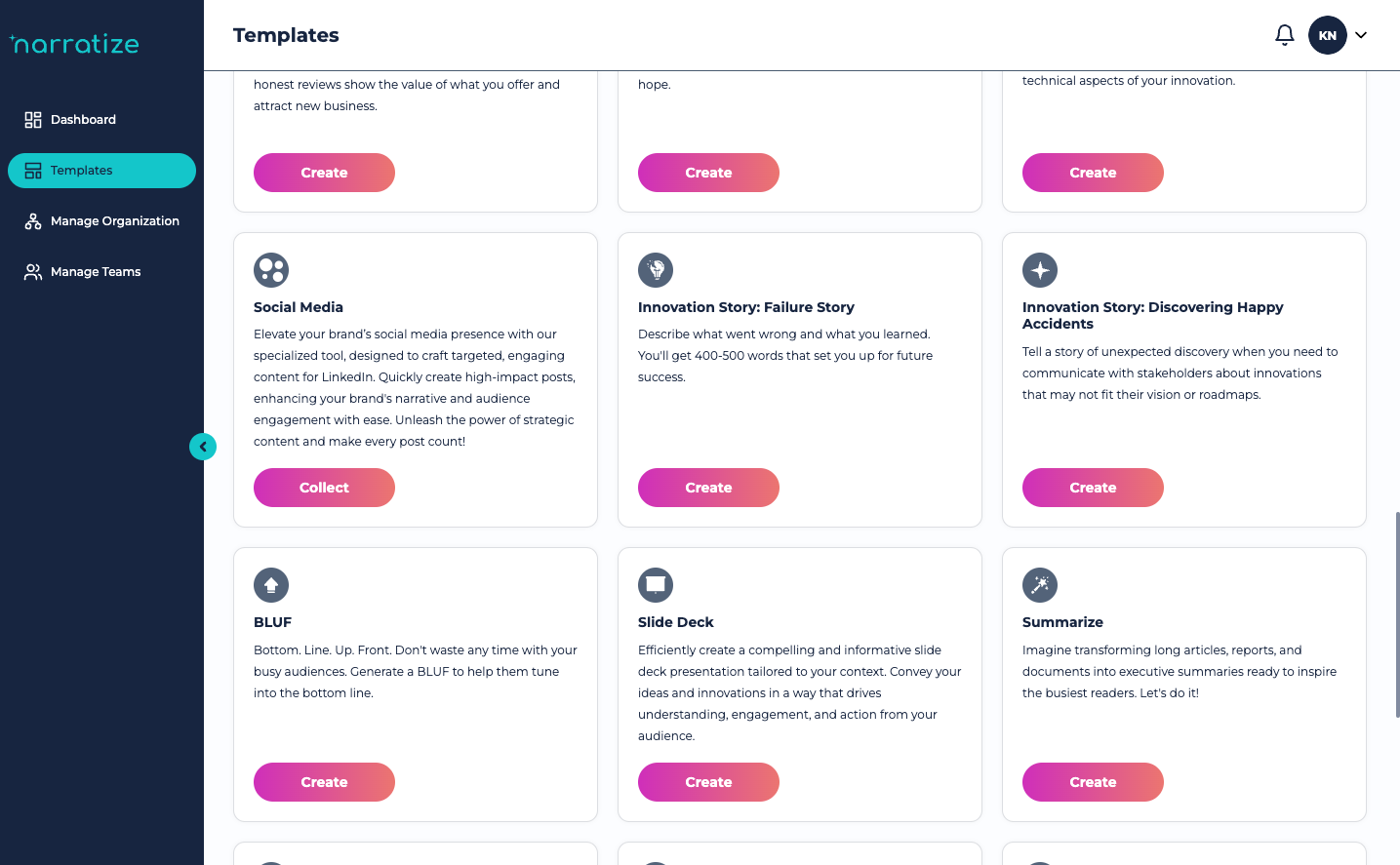Click the BLUF upward arrow icon

pyautogui.click(x=271, y=585)
